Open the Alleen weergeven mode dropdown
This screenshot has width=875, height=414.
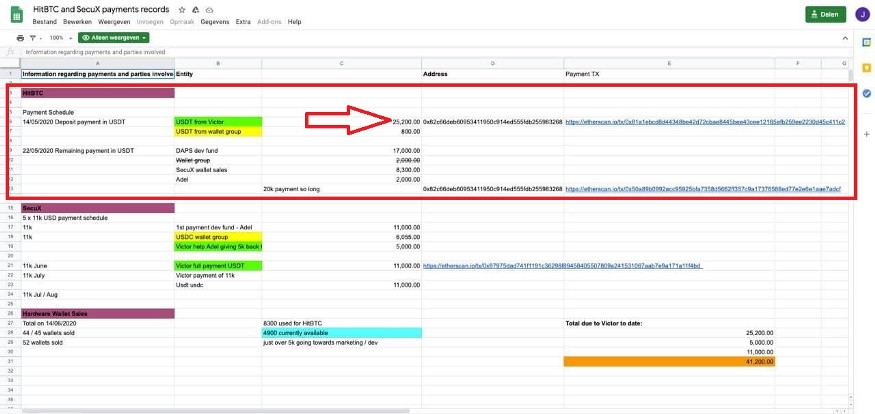113,38
